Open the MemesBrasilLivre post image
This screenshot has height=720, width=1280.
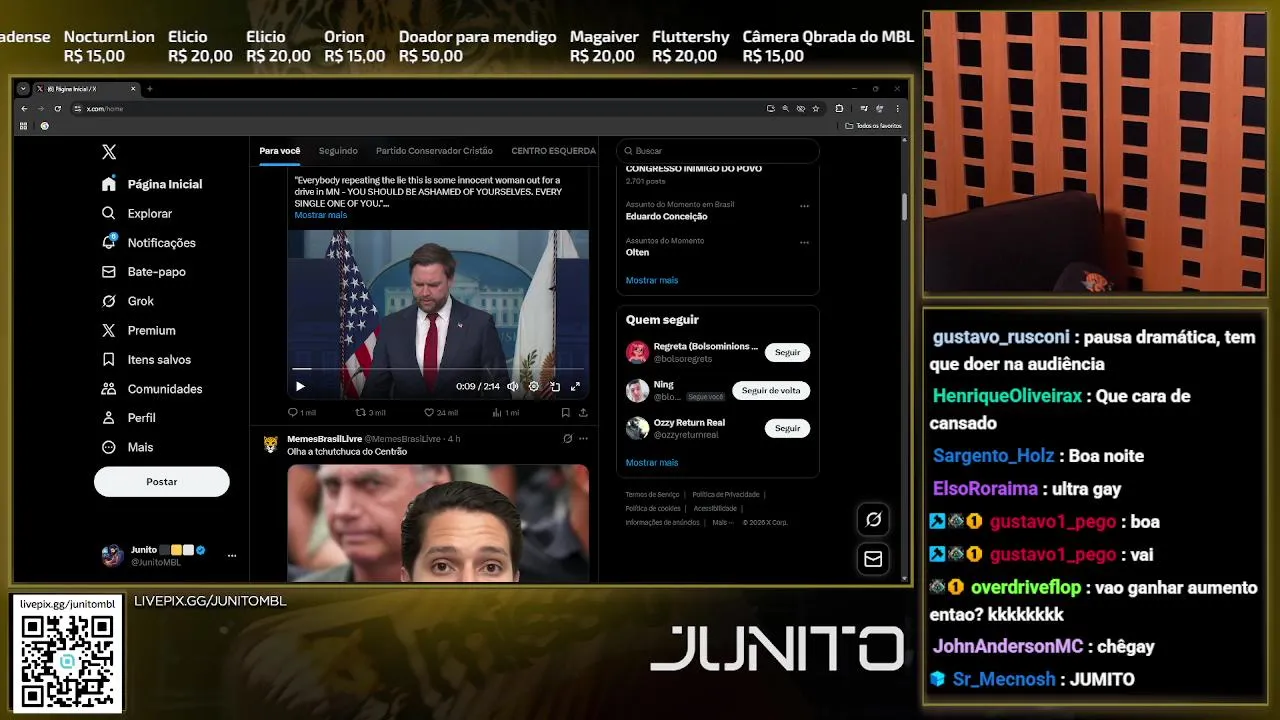point(438,523)
